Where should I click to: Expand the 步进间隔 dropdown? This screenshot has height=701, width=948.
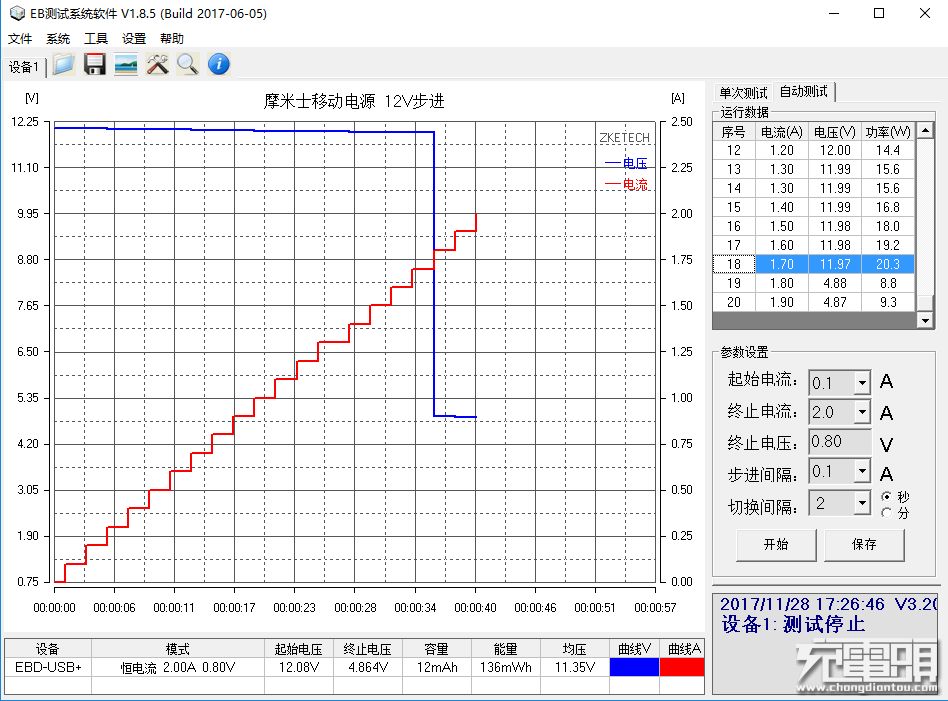862,471
